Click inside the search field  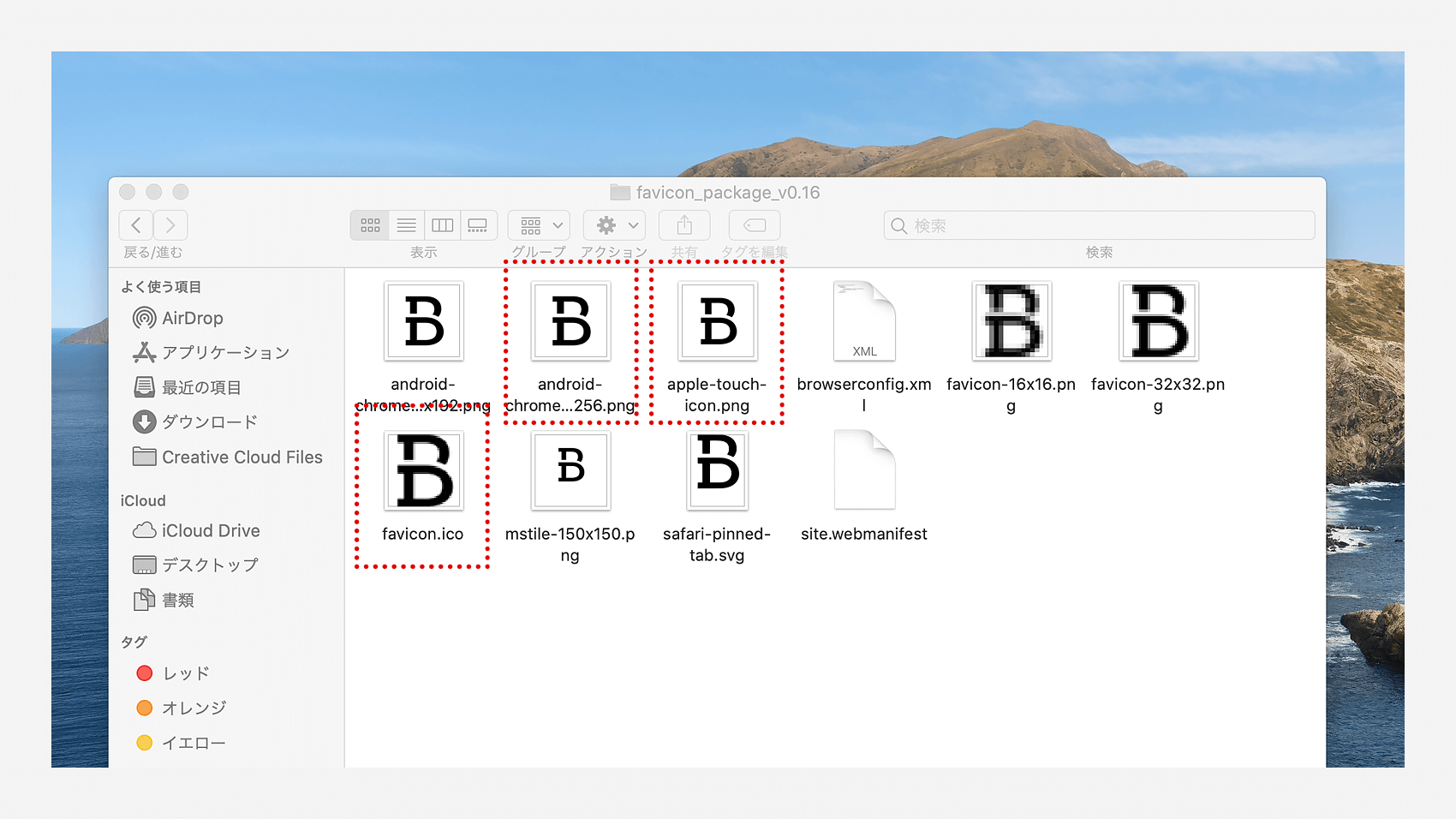coord(1100,224)
